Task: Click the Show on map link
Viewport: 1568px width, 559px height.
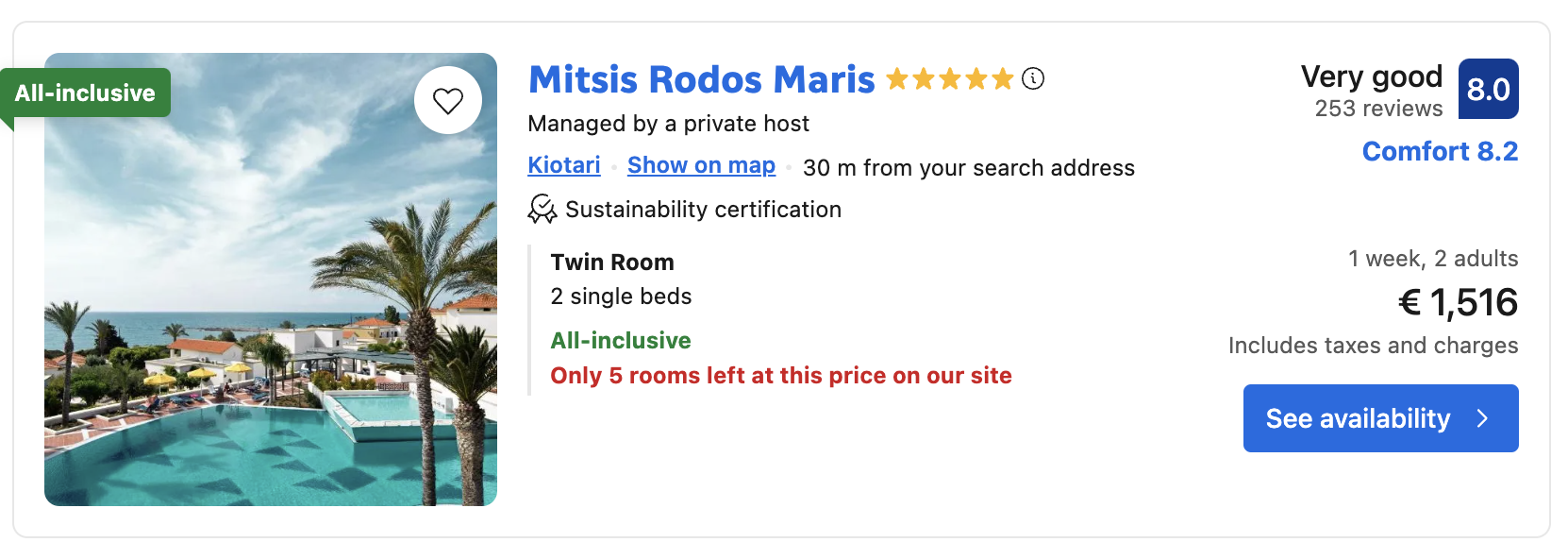Action: point(701,165)
